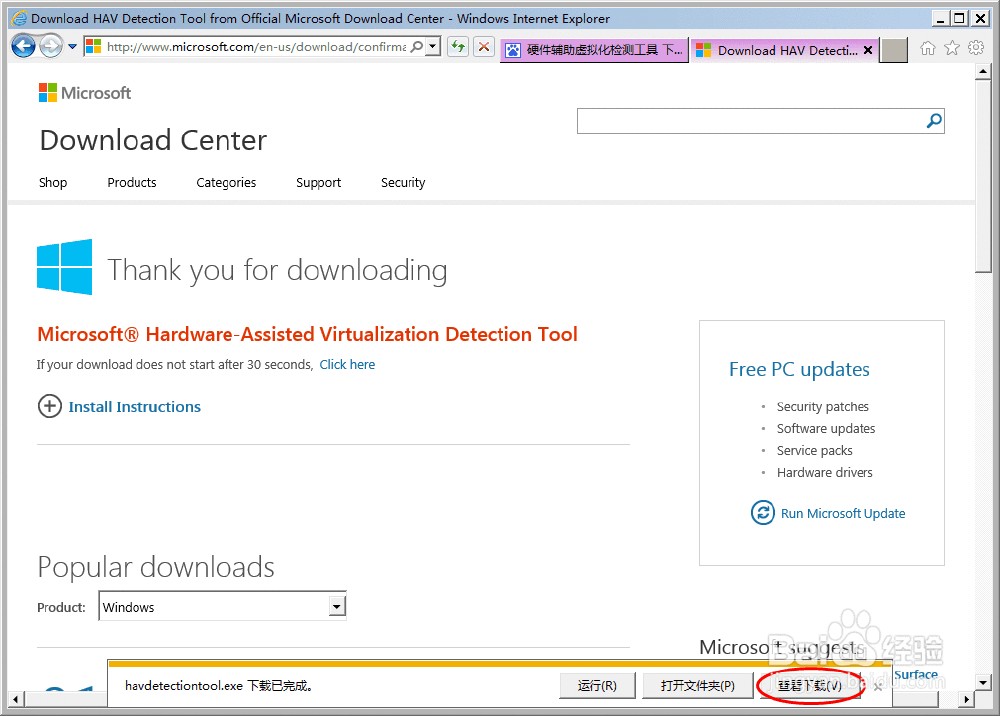Screen dimensions: 1000x716
Task: Click 'Service packs' list item
Action: [814, 450]
